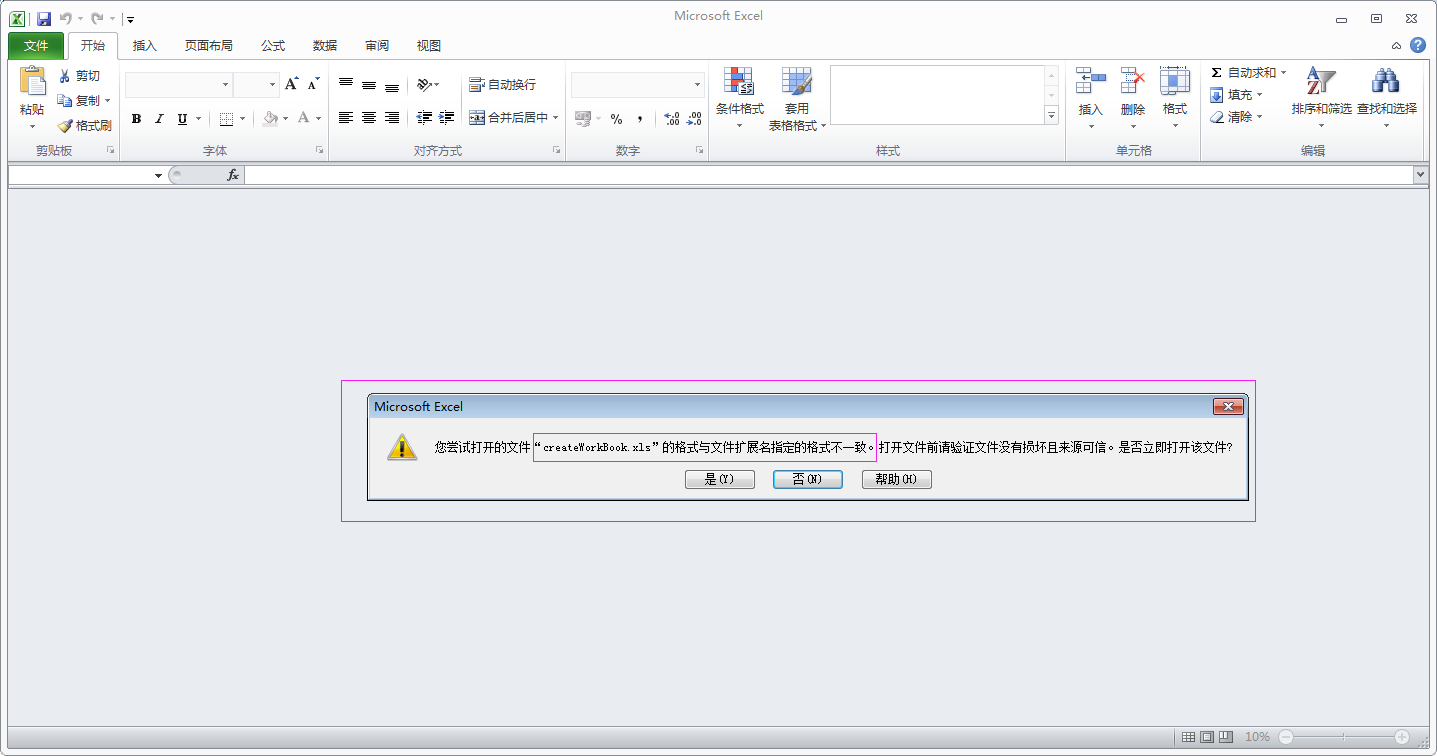The image size is (1437, 756).
Task: Click the increase indent icon
Action: click(x=447, y=118)
